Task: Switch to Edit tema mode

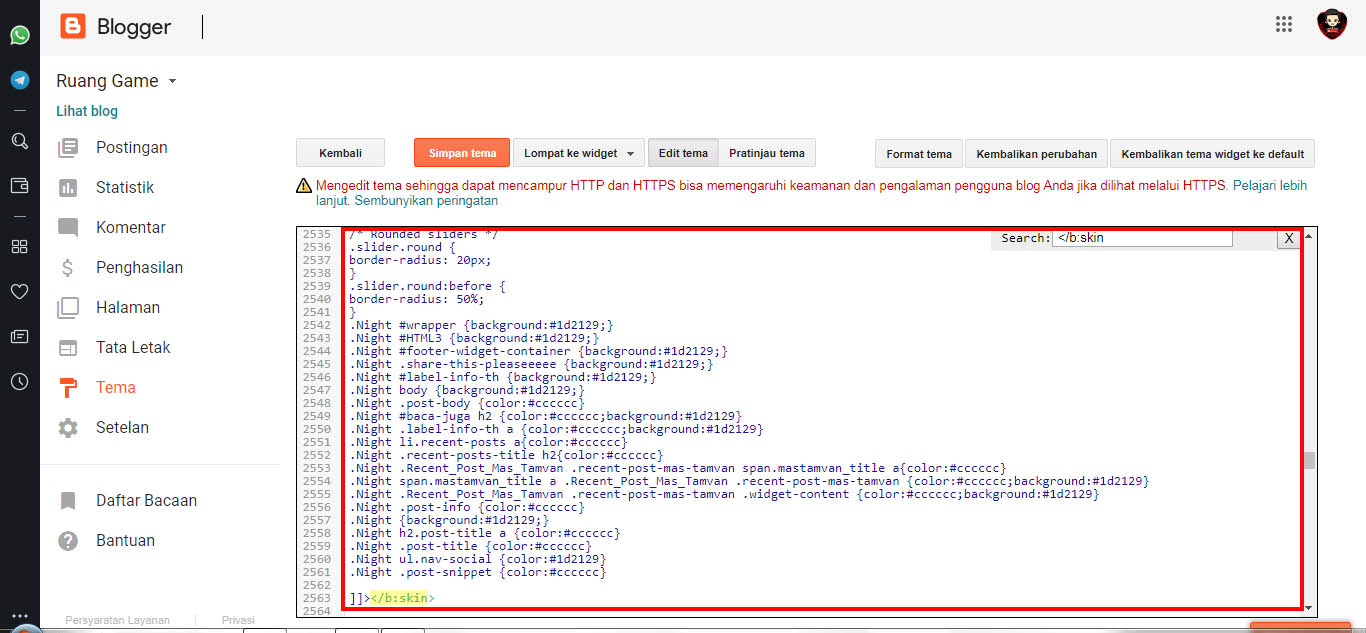Action: (x=683, y=153)
